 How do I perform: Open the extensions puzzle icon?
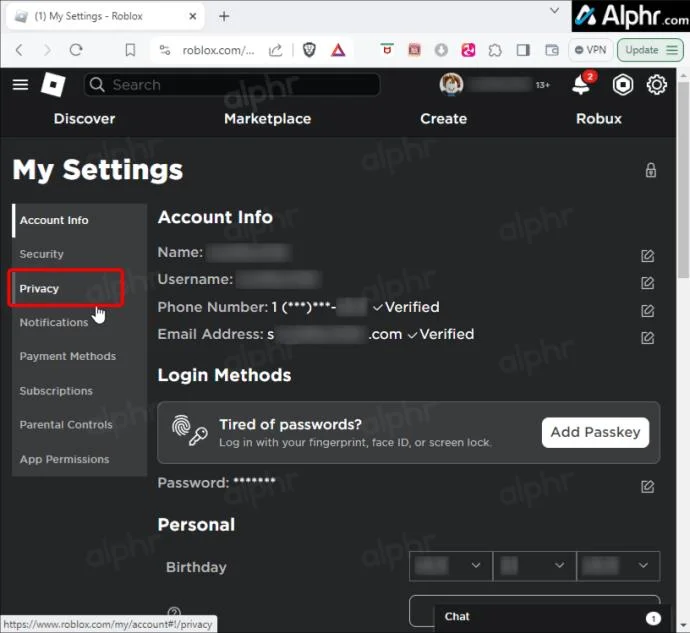click(x=495, y=50)
